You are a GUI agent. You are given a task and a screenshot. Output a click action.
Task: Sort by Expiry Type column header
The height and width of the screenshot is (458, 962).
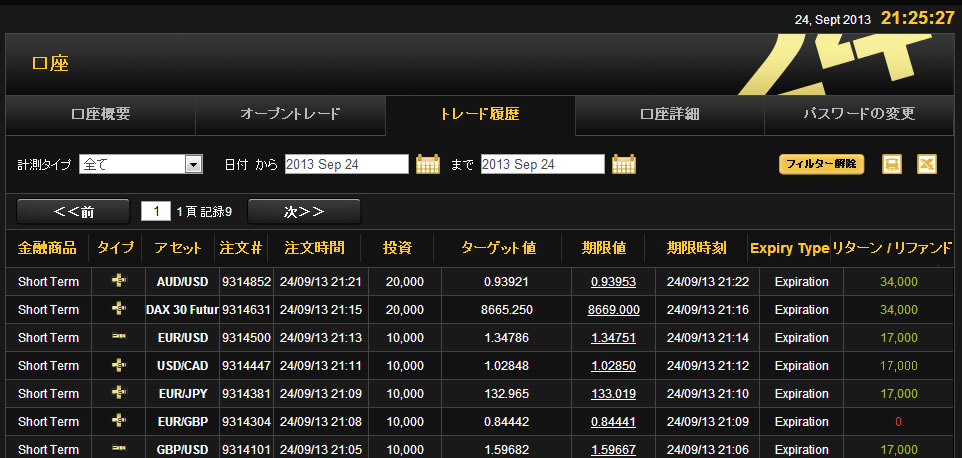click(790, 248)
